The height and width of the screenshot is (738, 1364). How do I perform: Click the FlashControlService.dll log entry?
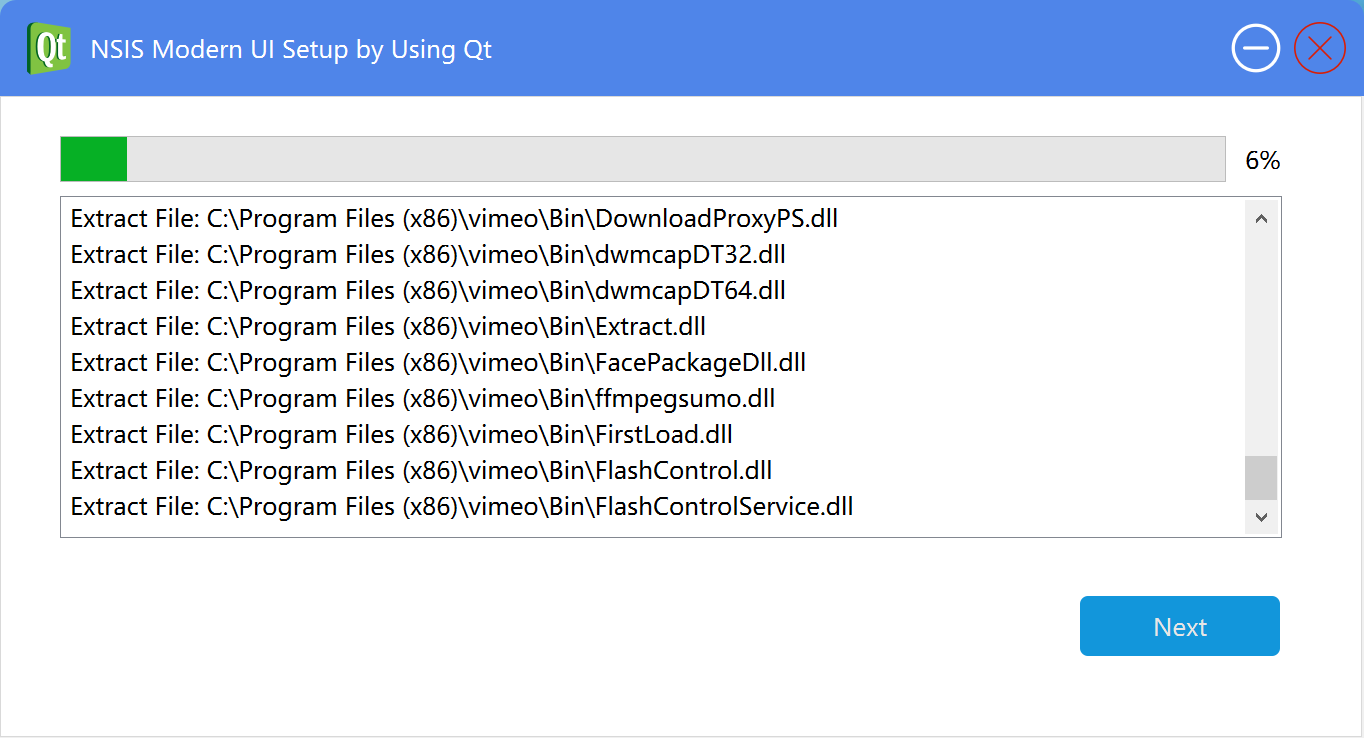pyautogui.click(x=462, y=506)
